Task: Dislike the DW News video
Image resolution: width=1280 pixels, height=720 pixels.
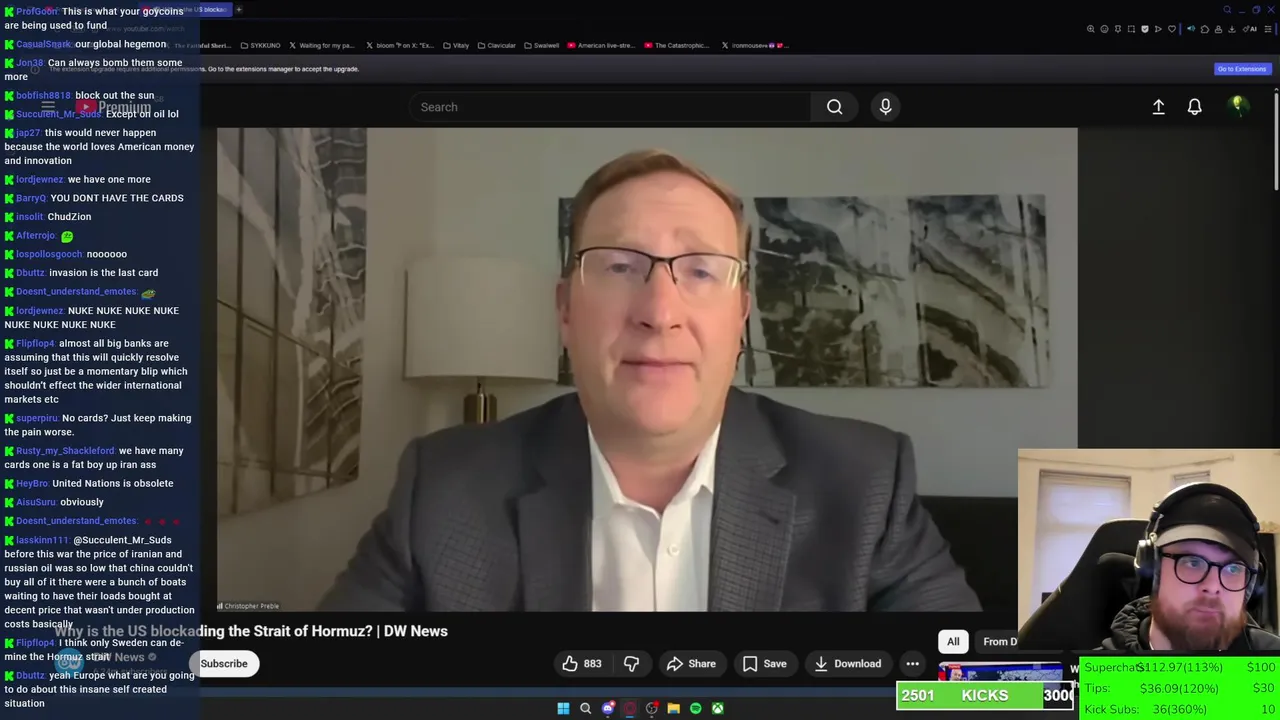Action: point(631,664)
